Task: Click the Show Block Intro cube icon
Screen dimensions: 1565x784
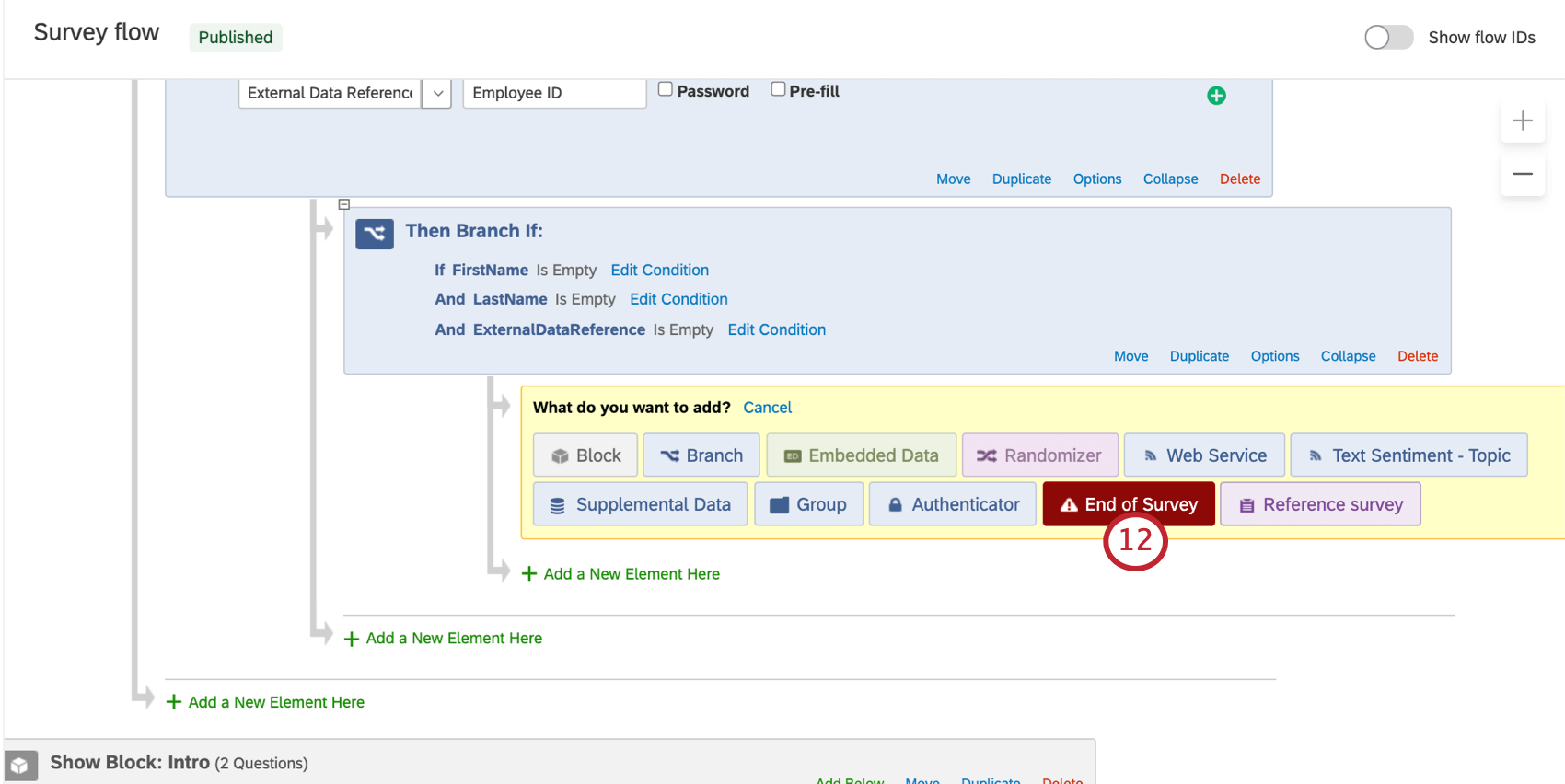Action: (x=20, y=765)
